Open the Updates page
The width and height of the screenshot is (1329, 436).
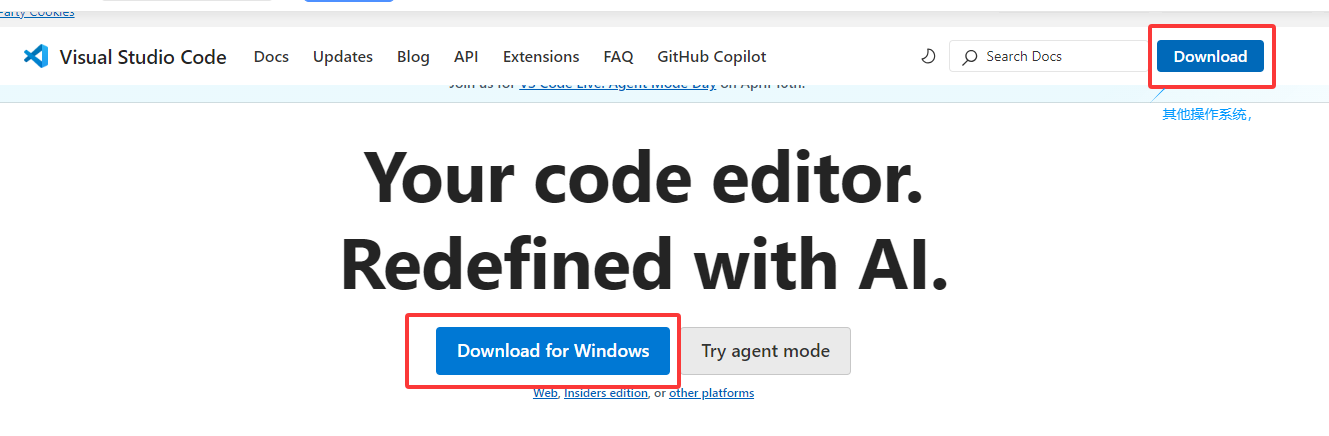click(343, 57)
